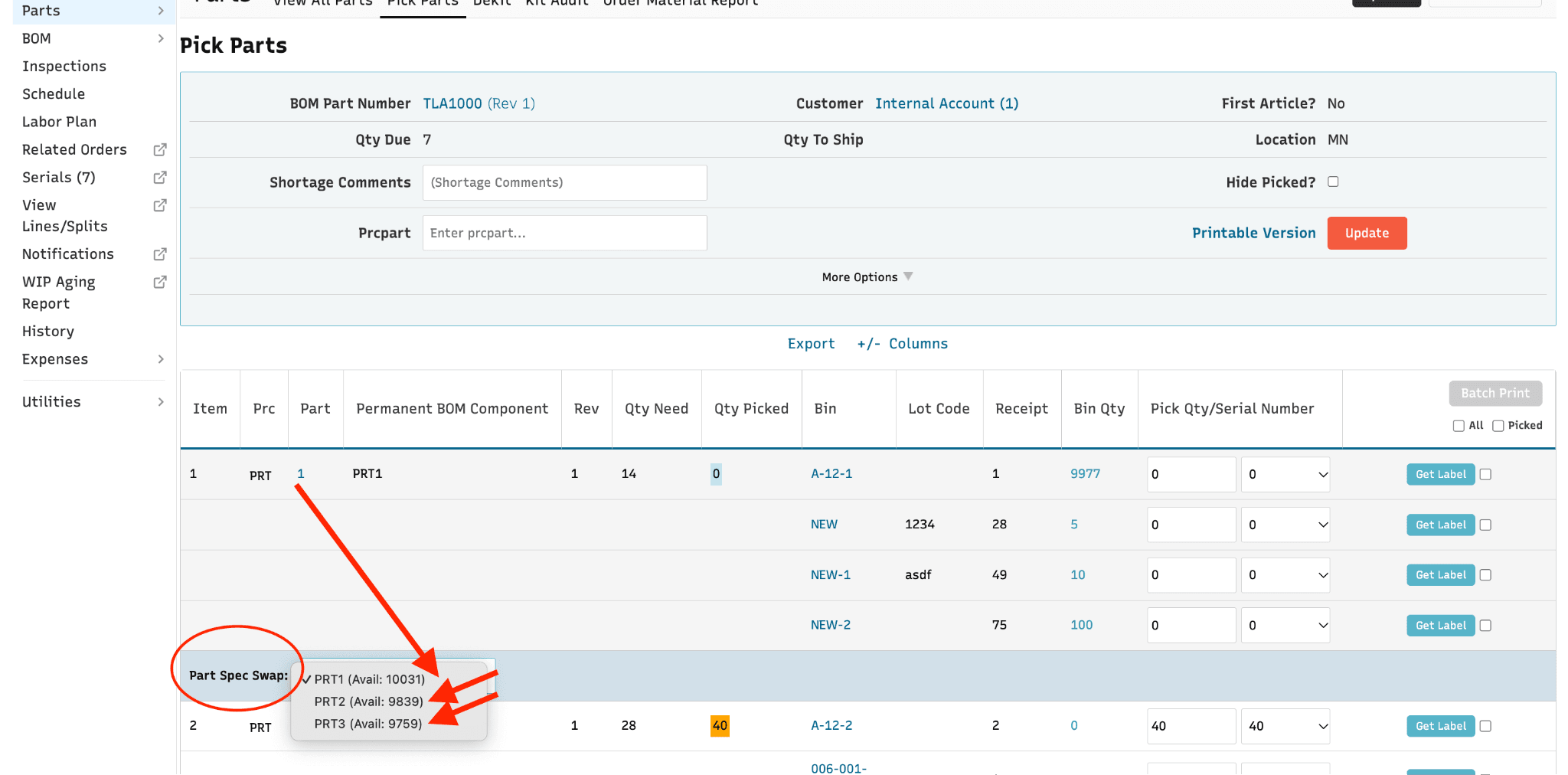Open bin quantity link 9977
The width and height of the screenshot is (1568, 775).
tap(1085, 474)
